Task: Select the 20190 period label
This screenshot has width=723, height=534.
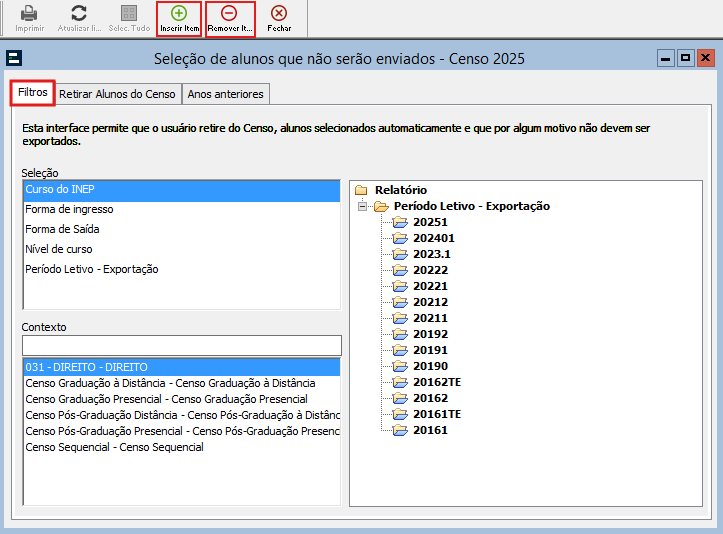Action: (x=430, y=366)
